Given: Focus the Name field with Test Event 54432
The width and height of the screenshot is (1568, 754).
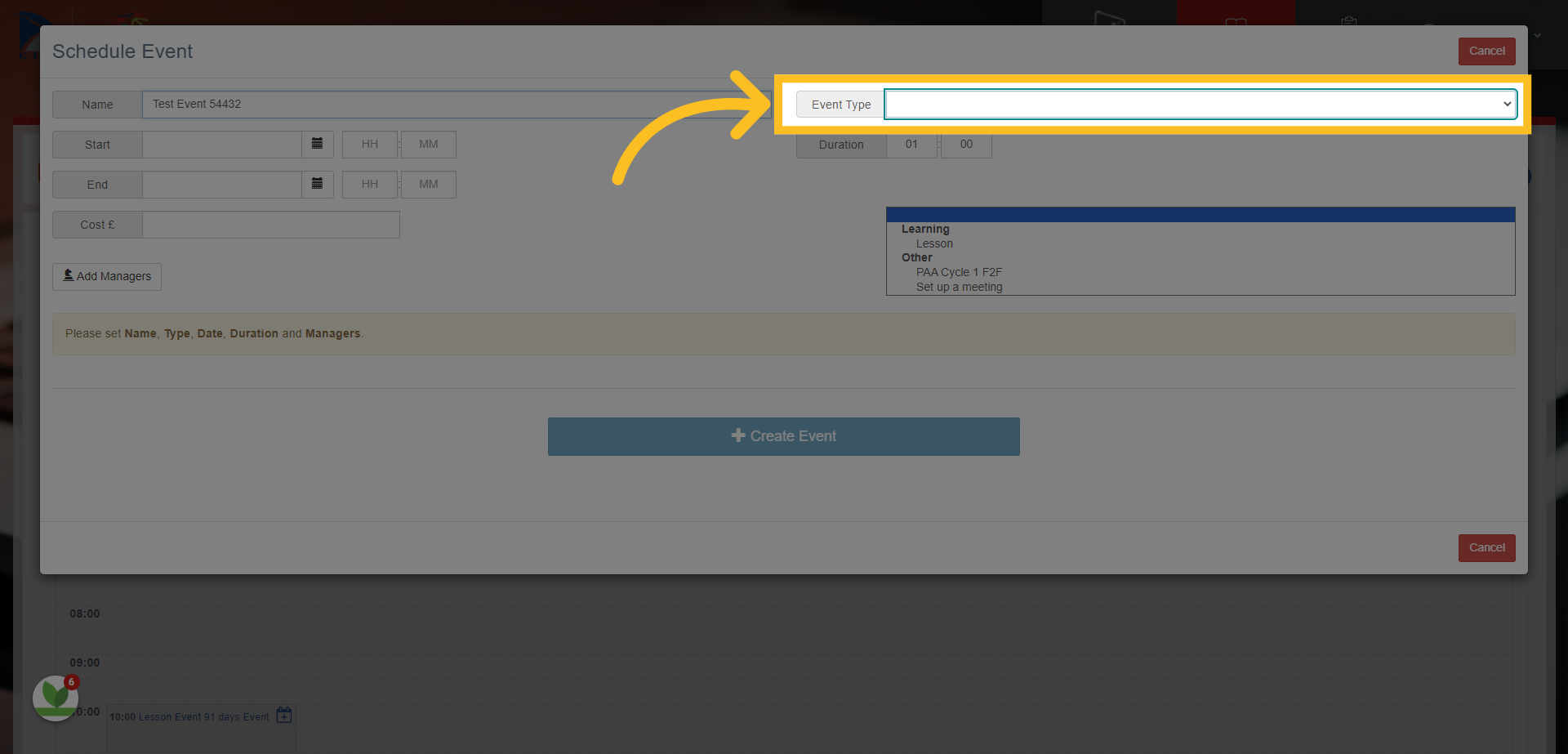Looking at the screenshot, I should 457,104.
